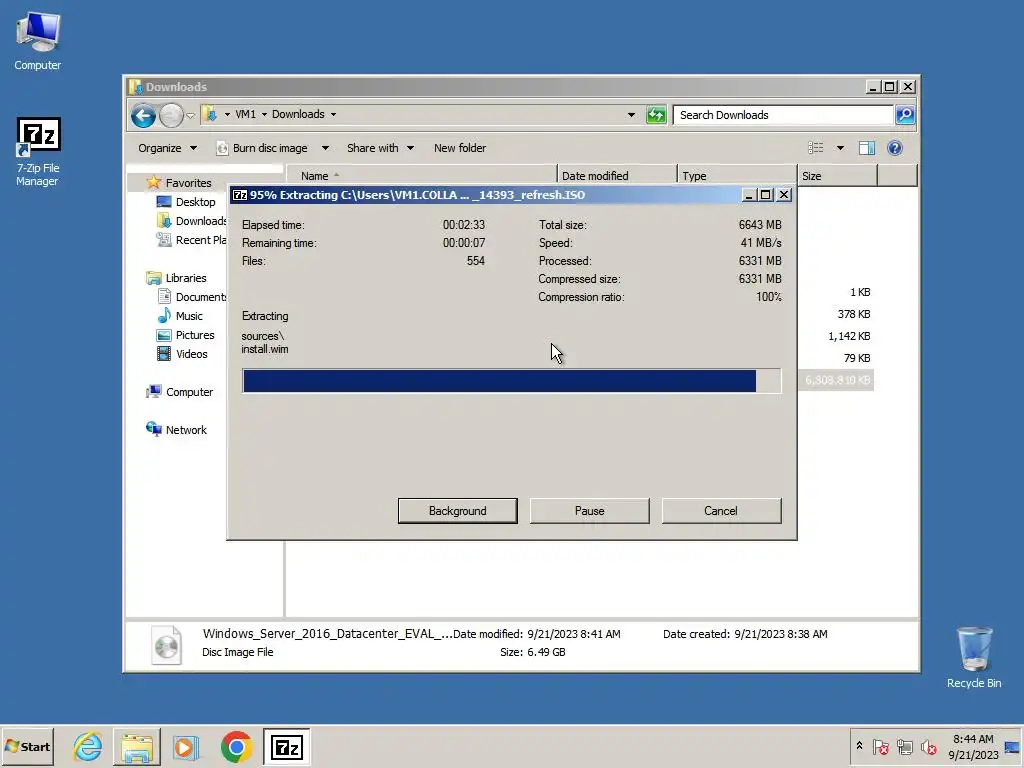The width and height of the screenshot is (1024, 768).
Task: Open Documents library in sidebar
Action: pyautogui.click(x=192, y=297)
